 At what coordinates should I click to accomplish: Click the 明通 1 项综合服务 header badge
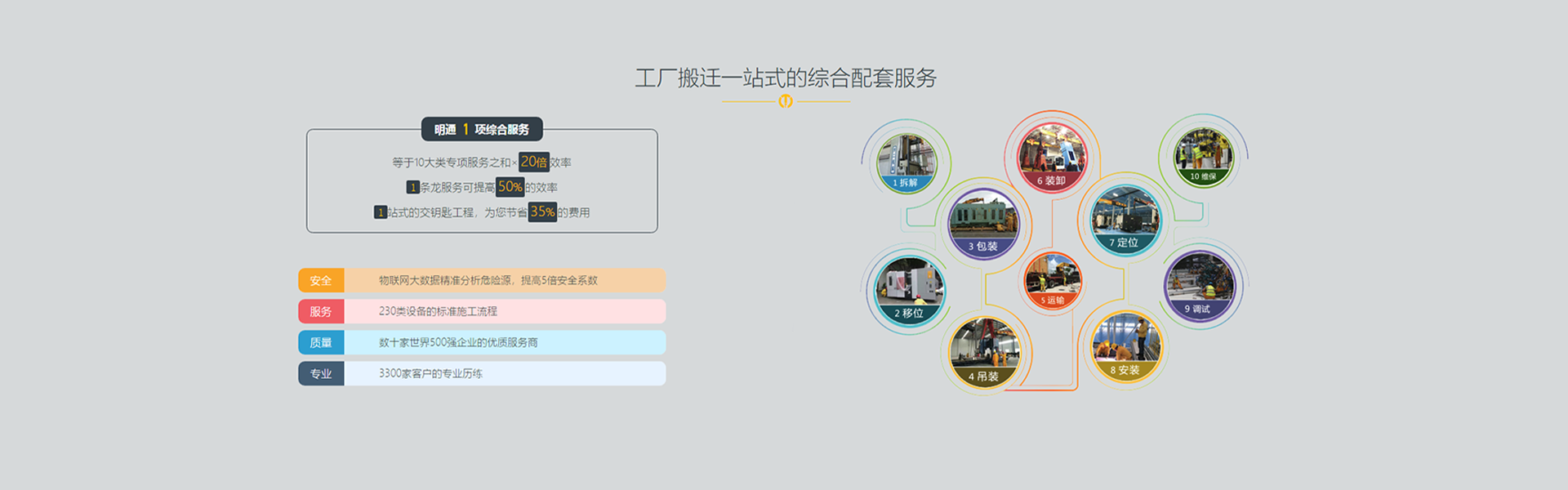click(x=482, y=129)
